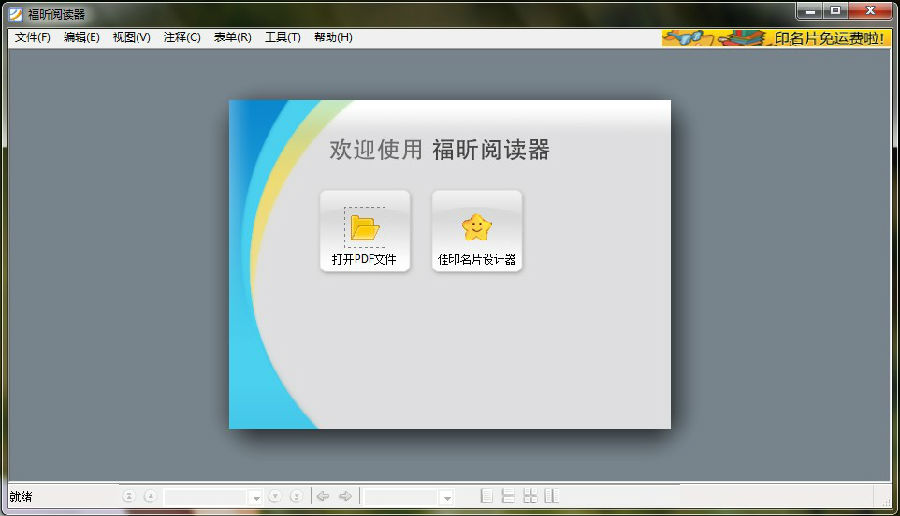Expand the page number dropdown arrow

pos(256,497)
